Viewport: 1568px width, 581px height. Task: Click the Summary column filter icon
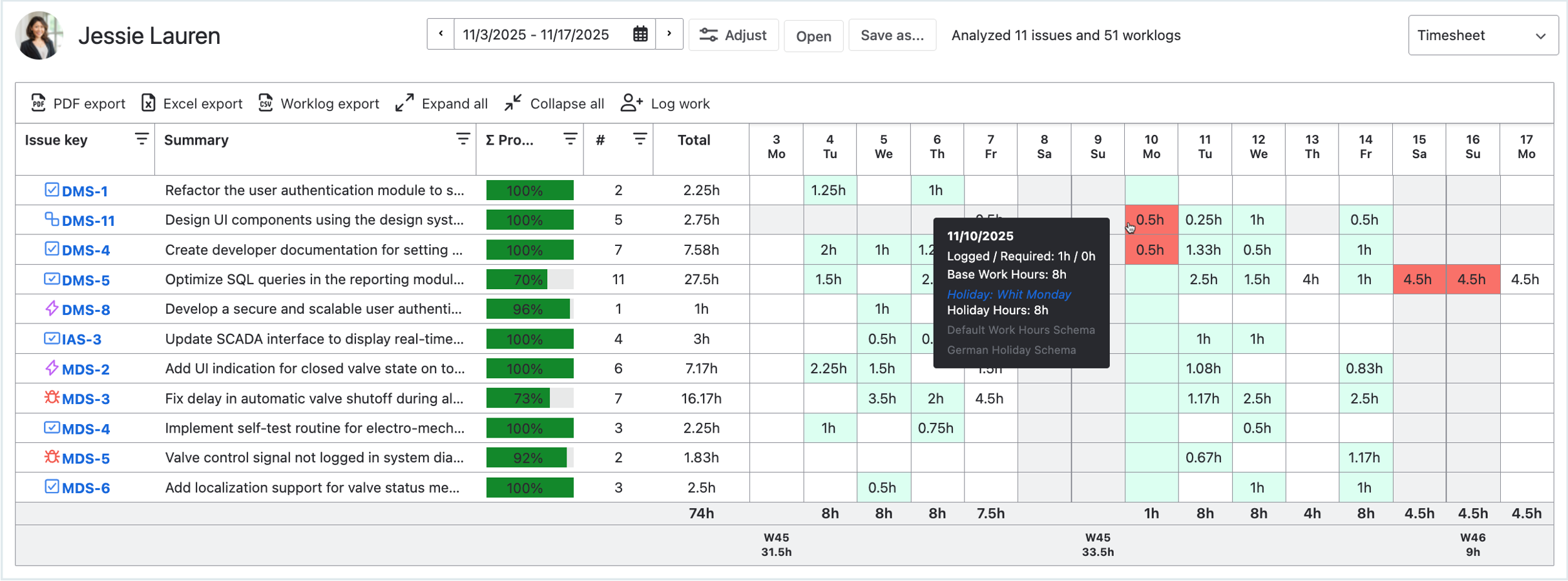click(x=463, y=139)
